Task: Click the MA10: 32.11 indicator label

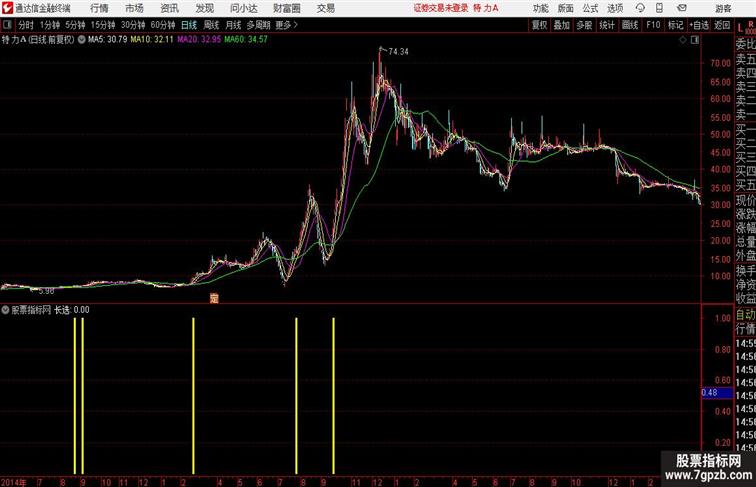Action: [152, 40]
